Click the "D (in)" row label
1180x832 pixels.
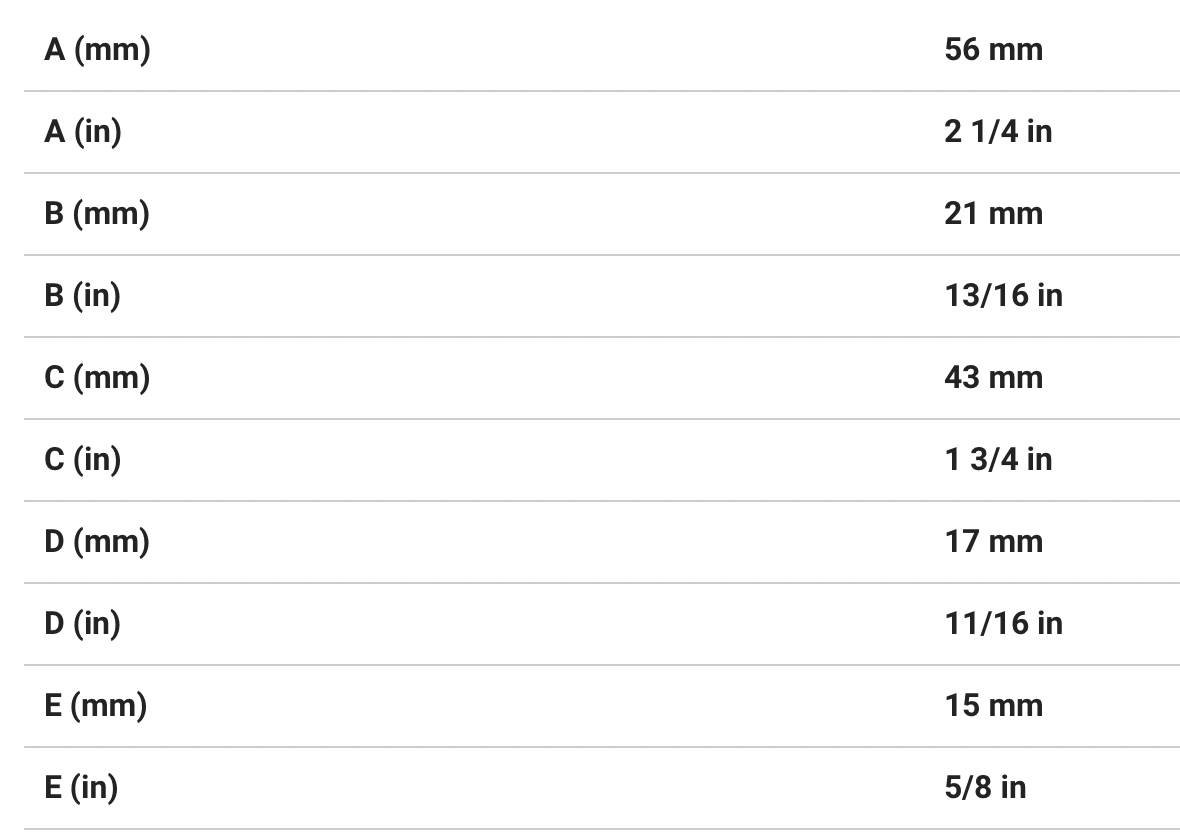[x=82, y=623]
